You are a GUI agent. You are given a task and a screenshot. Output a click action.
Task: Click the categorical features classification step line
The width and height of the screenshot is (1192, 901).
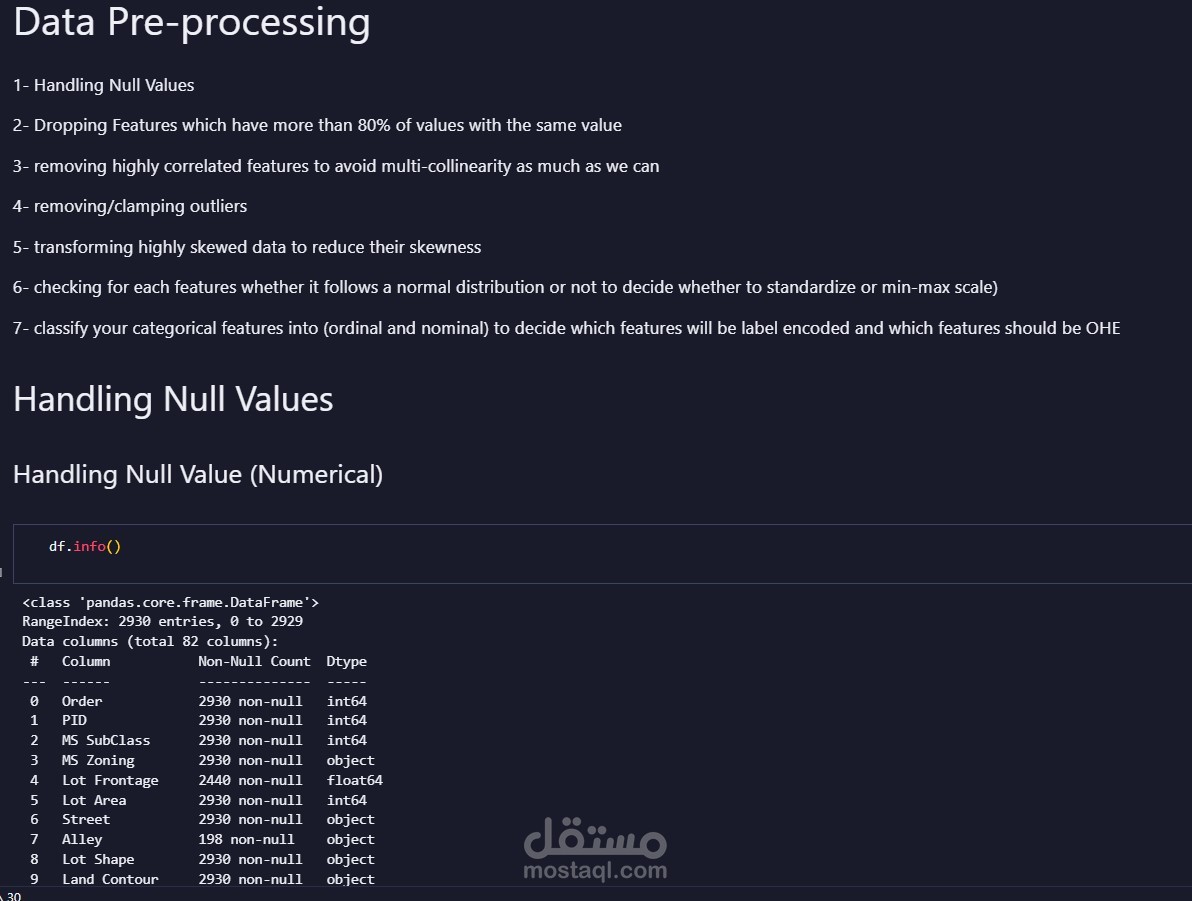point(566,328)
